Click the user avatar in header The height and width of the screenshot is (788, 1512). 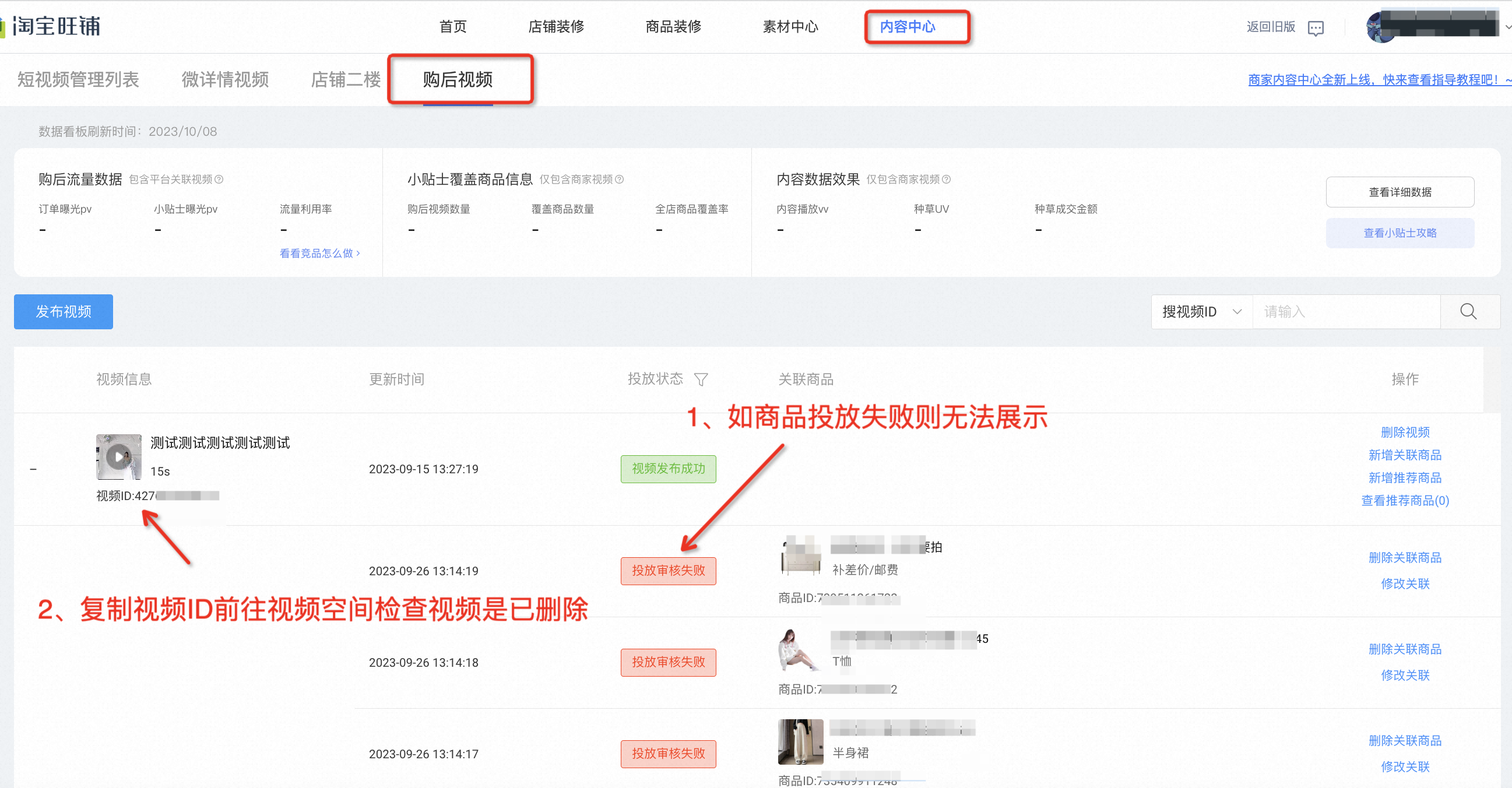1380,27
